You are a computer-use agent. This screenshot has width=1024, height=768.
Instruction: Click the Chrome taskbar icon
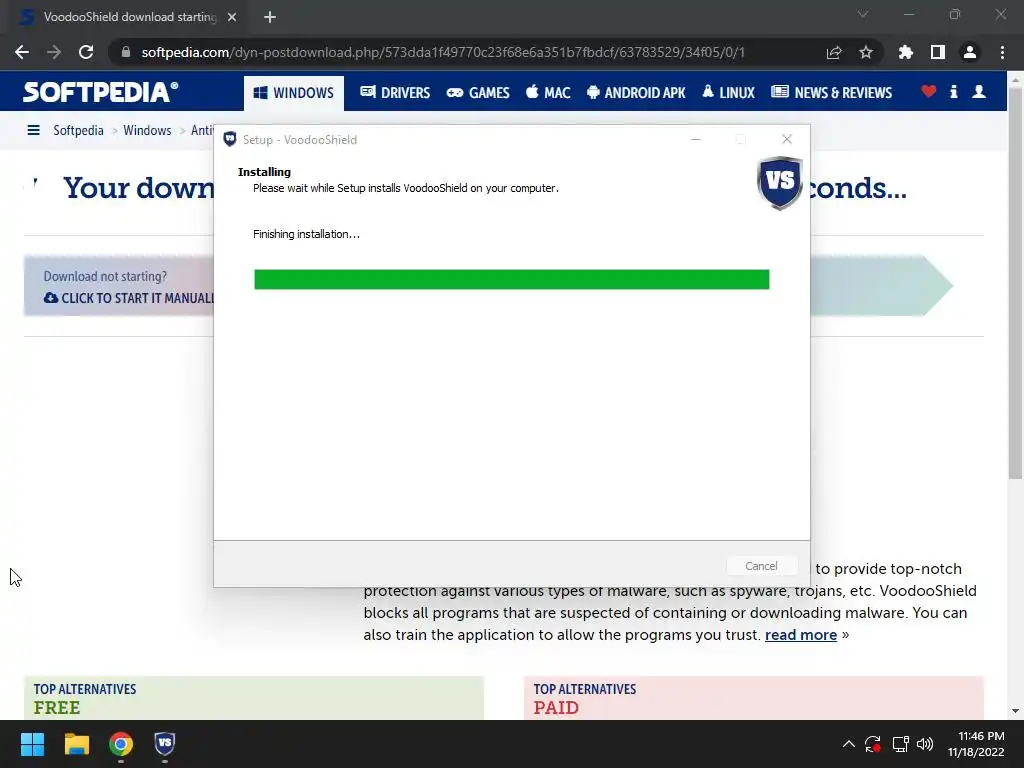coord(121,744)
